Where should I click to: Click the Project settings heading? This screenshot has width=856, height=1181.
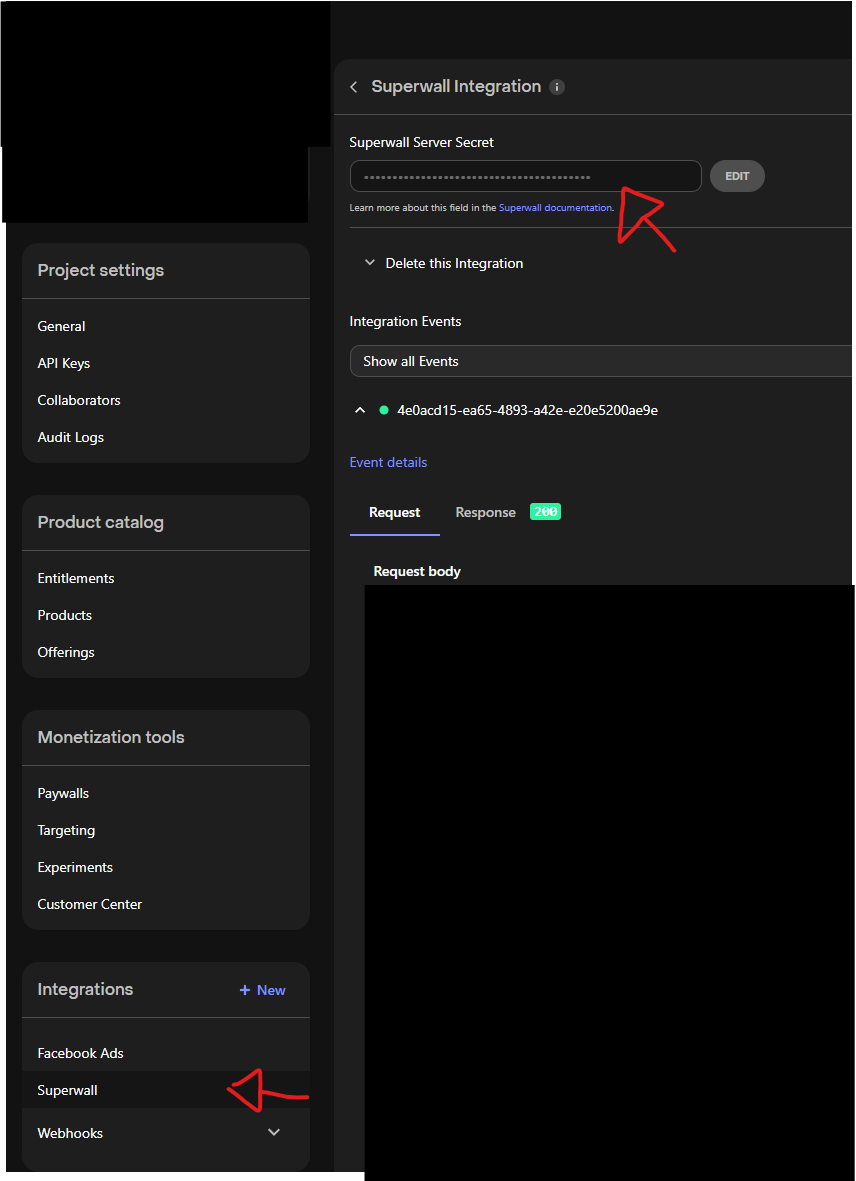click(101, 270)
